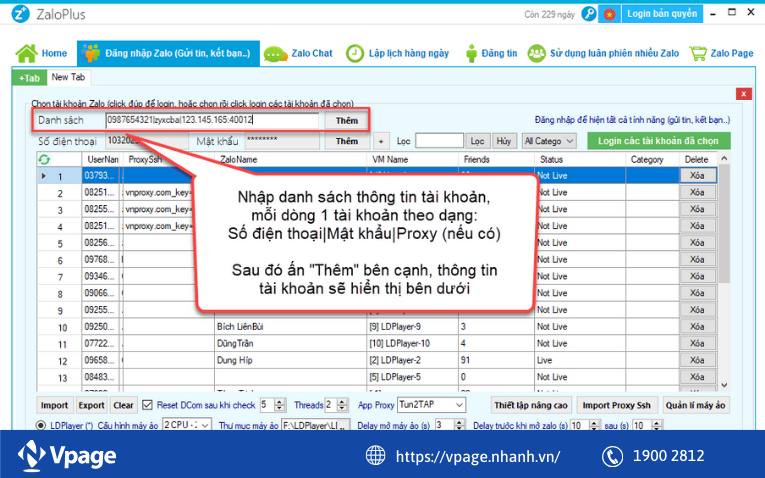This screenshot has width=765, height=478.
Task: Refresh the account list with green arrows icon
Action: click(44, 159)
